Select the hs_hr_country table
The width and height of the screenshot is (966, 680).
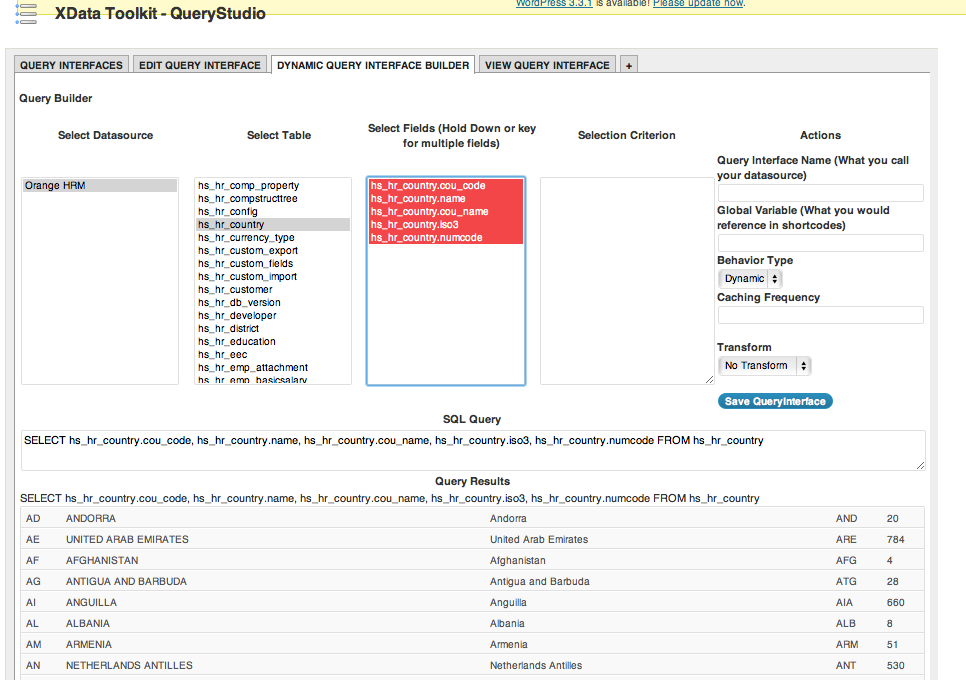[273, 224]
